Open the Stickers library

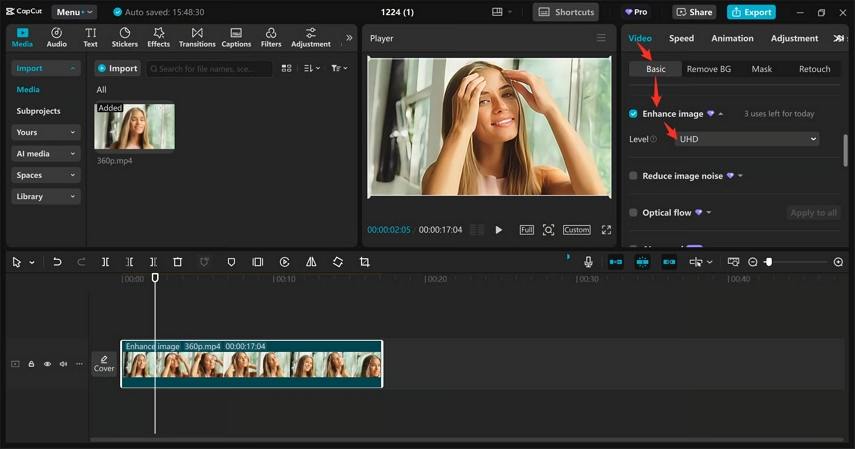(x=124, y=38)
